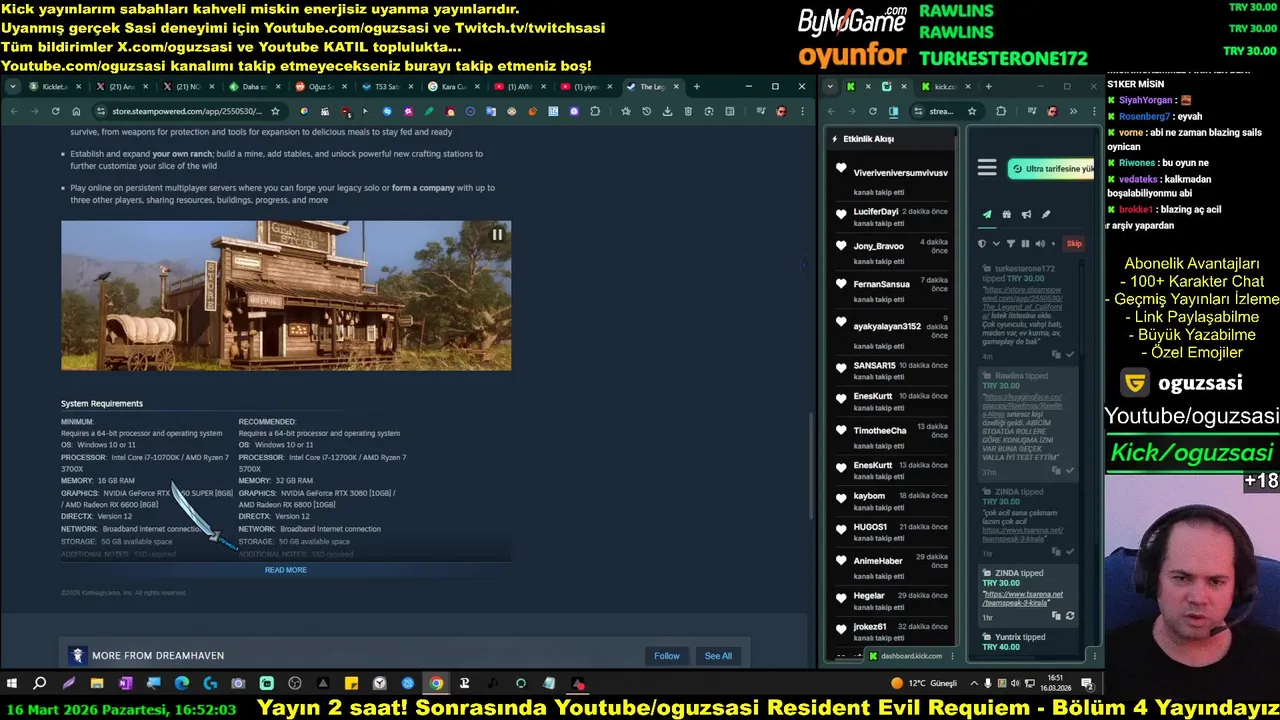Screen dimensions: 1280x720
Task: Open the Windows Start menu
Action: pyautogui.click(x=12, y=684)
